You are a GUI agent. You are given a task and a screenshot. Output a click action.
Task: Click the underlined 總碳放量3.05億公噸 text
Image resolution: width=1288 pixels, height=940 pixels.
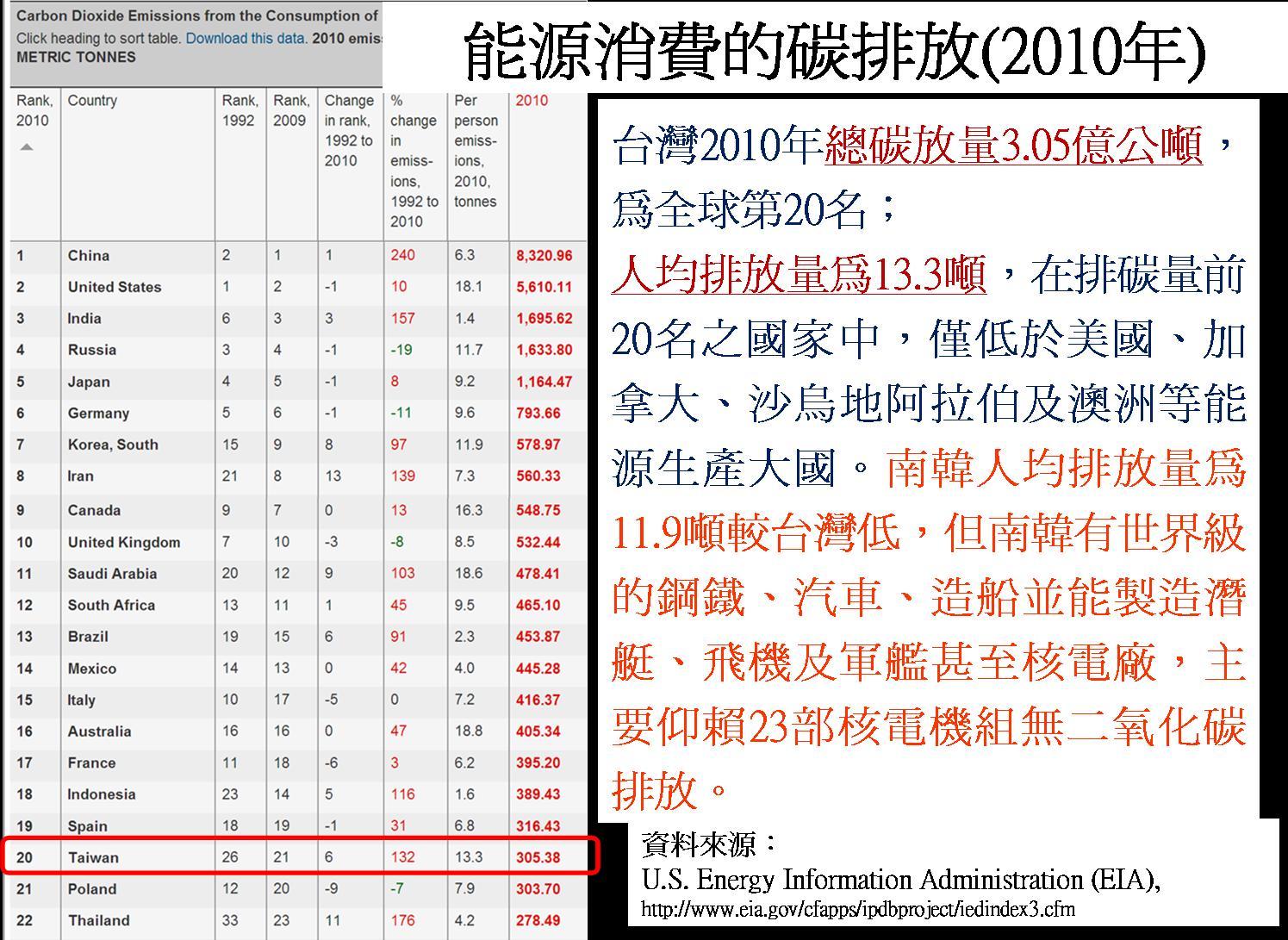[x=1013, y=146]
